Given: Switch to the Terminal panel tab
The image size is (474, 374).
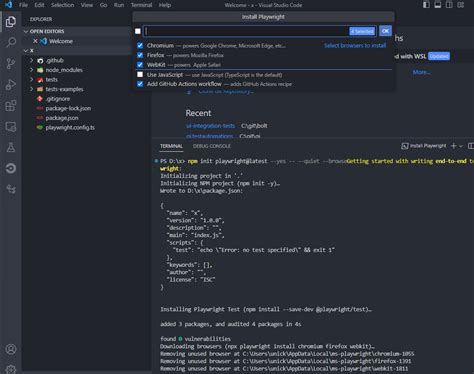Looking at the screenshot, I should (x=171, y=146).
